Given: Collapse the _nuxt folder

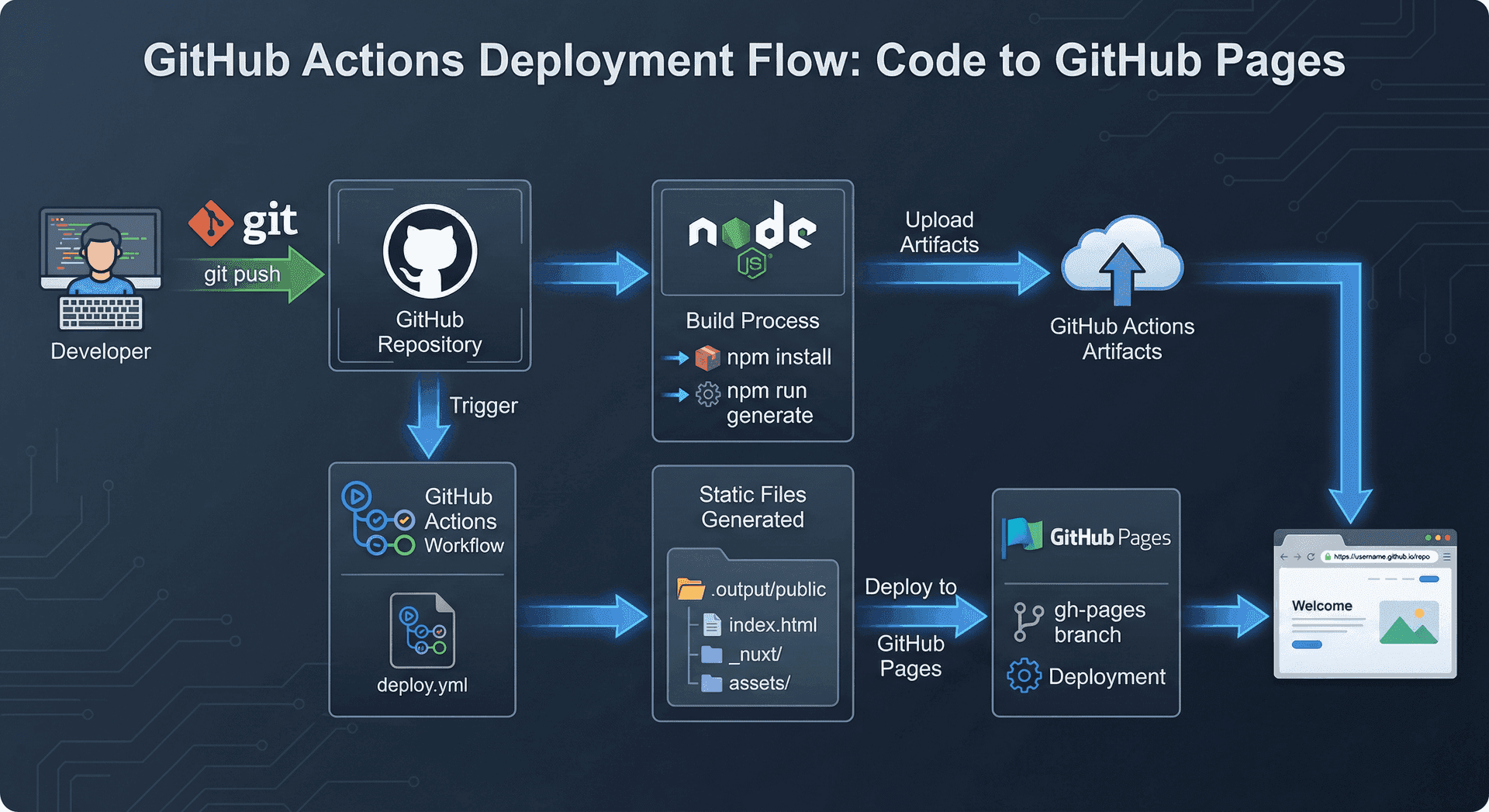Looking at the screenshot, I should pyautogui.click(x=712, y=654).
